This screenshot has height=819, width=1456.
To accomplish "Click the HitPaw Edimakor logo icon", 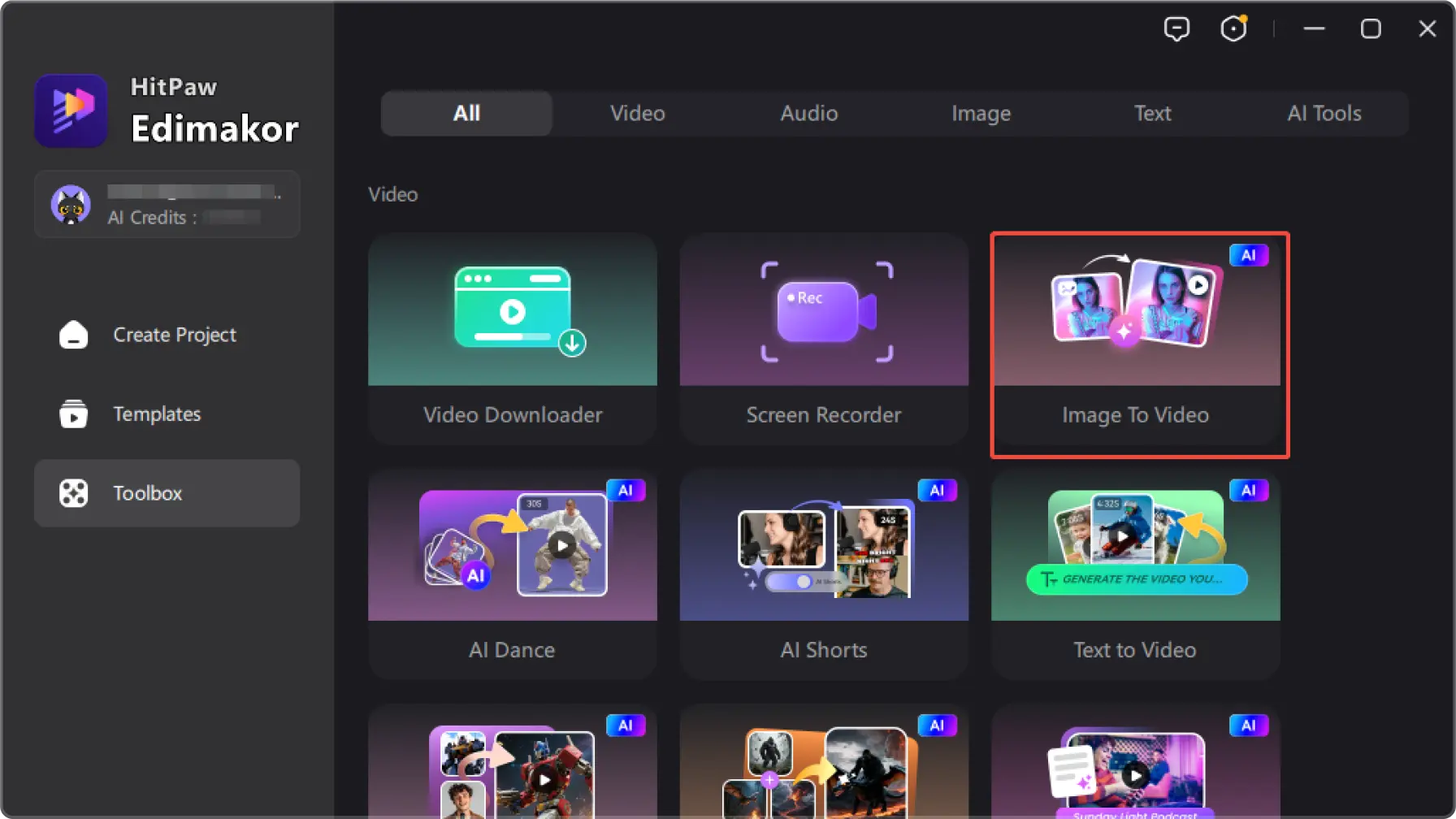I will (71, 110).
